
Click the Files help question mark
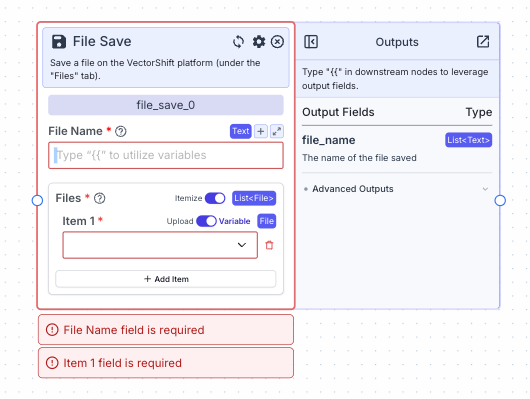[x=99, y=198]
